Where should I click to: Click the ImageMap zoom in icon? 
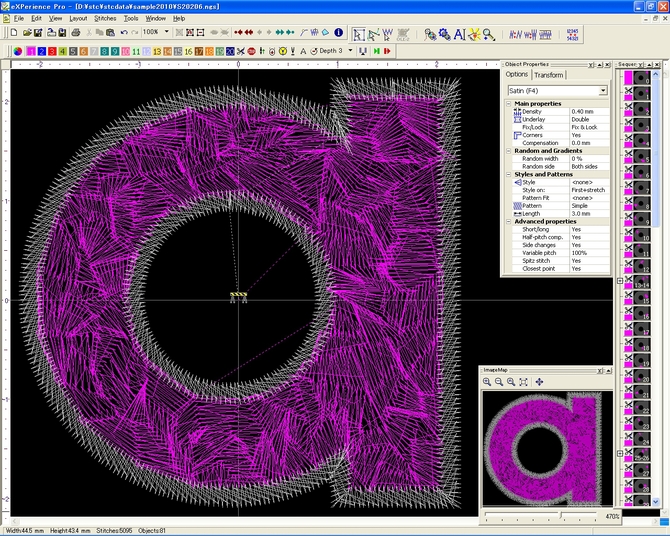point(487,382)
